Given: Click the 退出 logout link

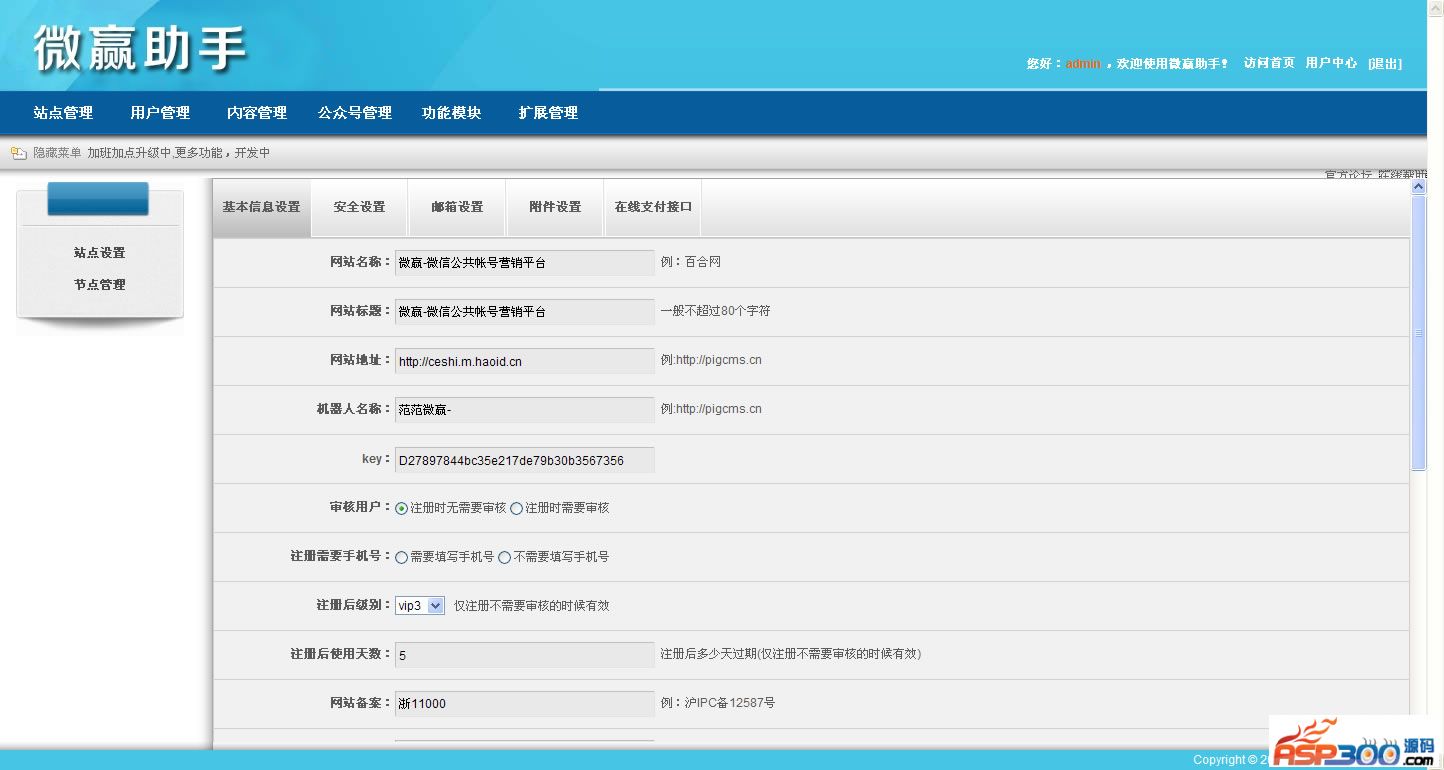Looking at the screenshot, I should [1385, 63].
